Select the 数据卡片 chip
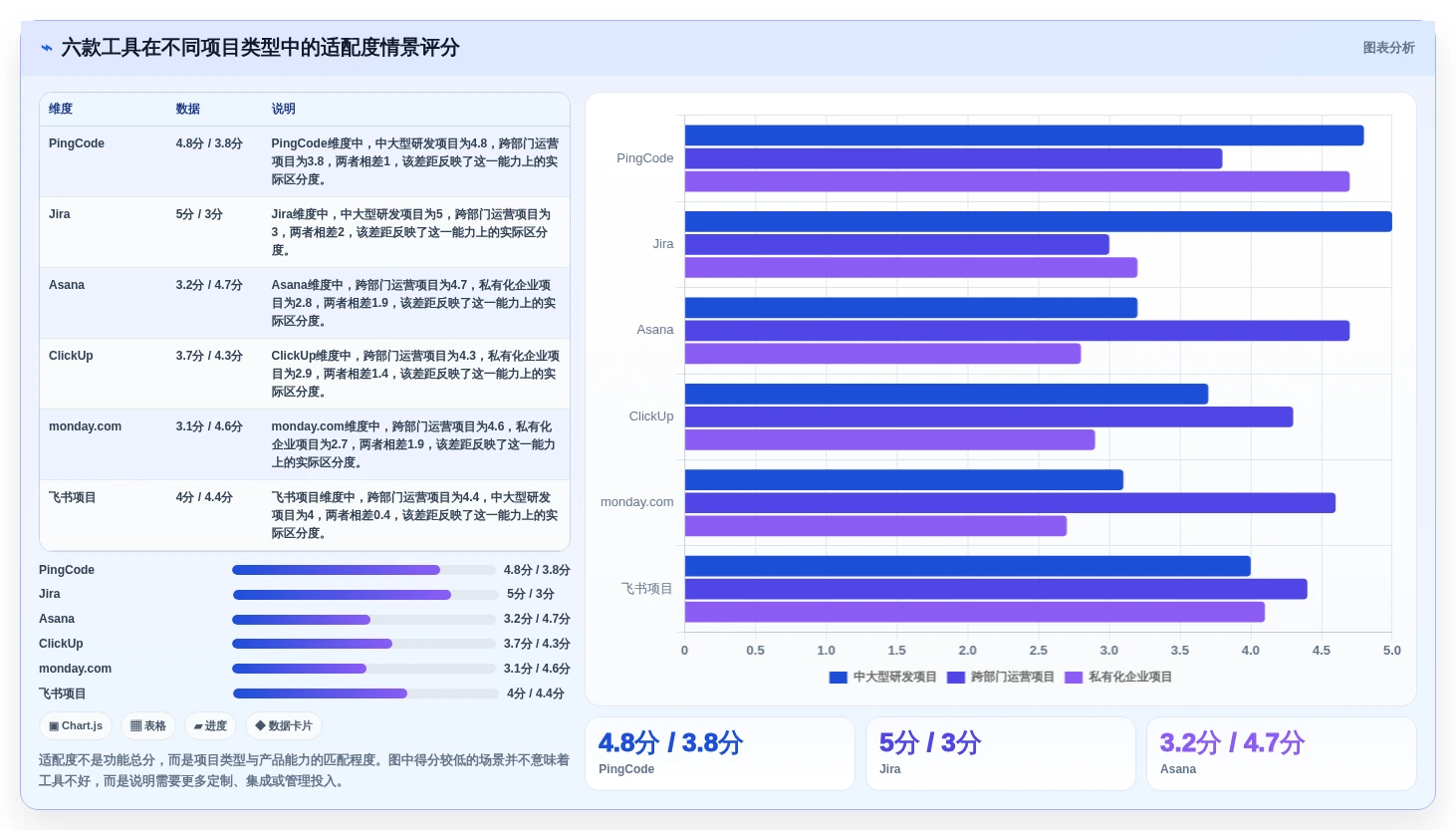 tap(284, 726)
